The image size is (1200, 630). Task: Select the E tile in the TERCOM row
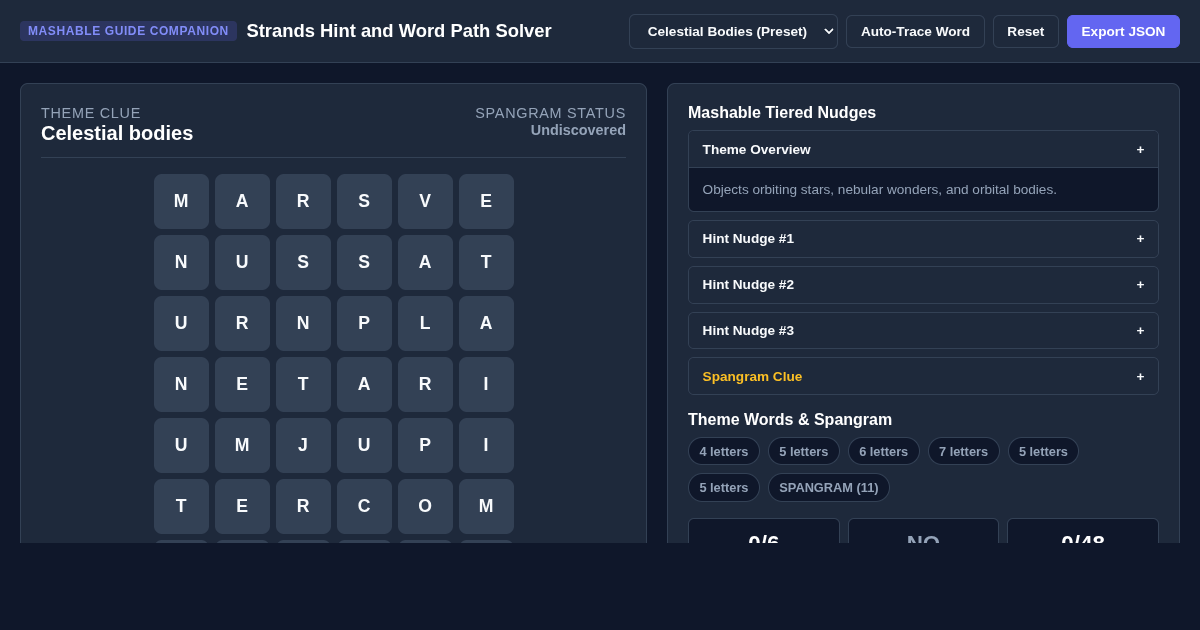tap(242, 506)
